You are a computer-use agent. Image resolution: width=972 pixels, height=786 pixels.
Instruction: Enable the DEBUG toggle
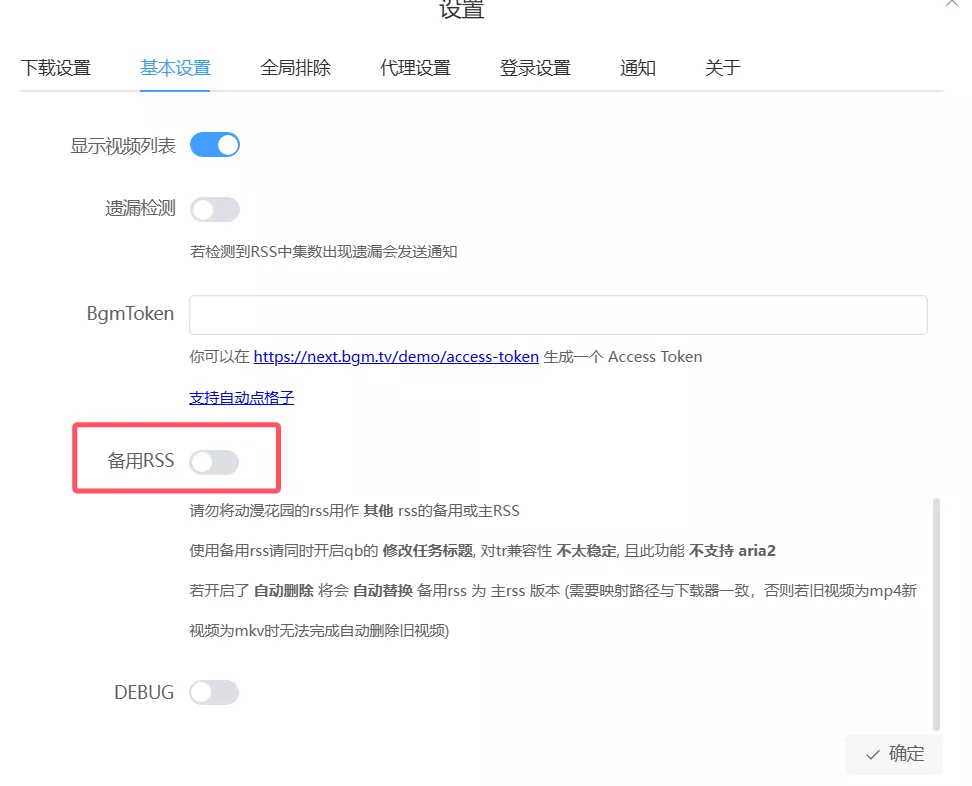pyautogui.click(x=215, y=692)
